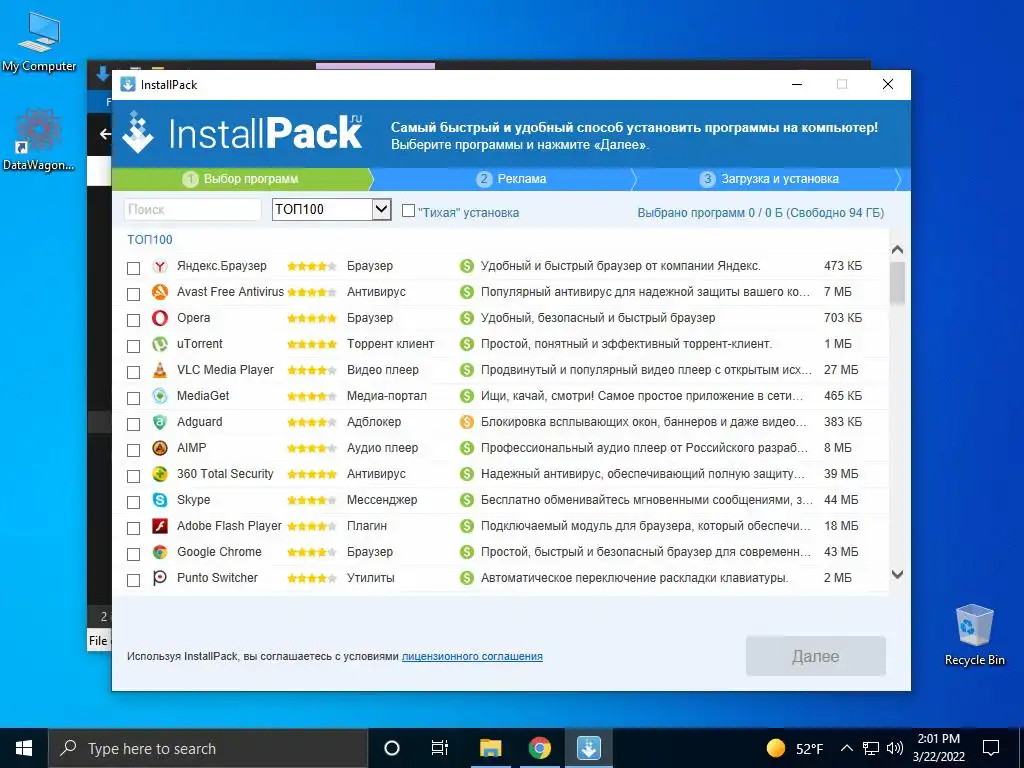
Task: Toggle the "Тихая" установка checkbox
Action: pos(408,211)
